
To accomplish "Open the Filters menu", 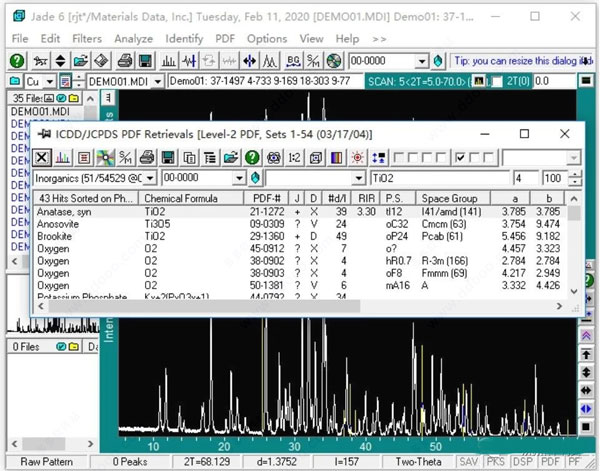I will pos(87,39).
